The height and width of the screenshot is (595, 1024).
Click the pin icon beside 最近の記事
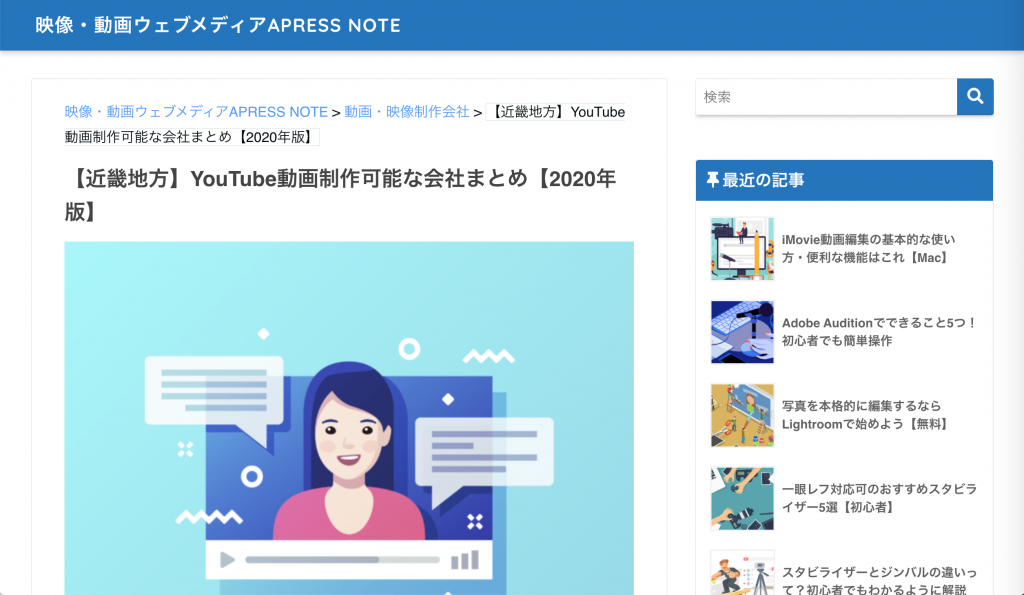pyautogui.click(x=712, y=180)
